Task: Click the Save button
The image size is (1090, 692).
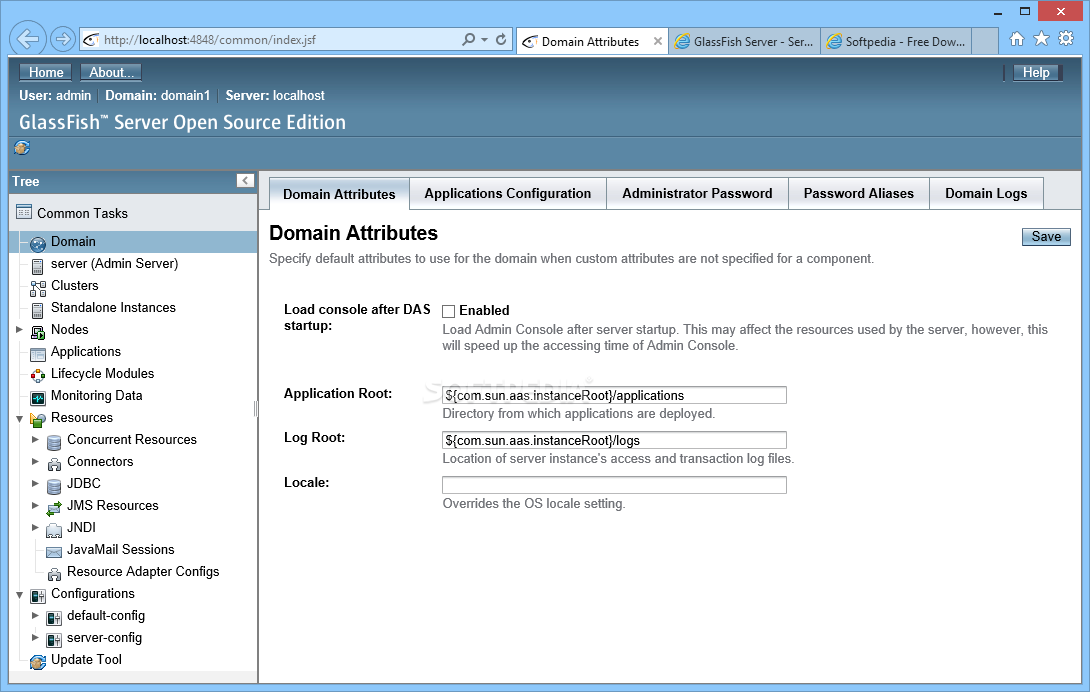Action: coord(1046,236)
